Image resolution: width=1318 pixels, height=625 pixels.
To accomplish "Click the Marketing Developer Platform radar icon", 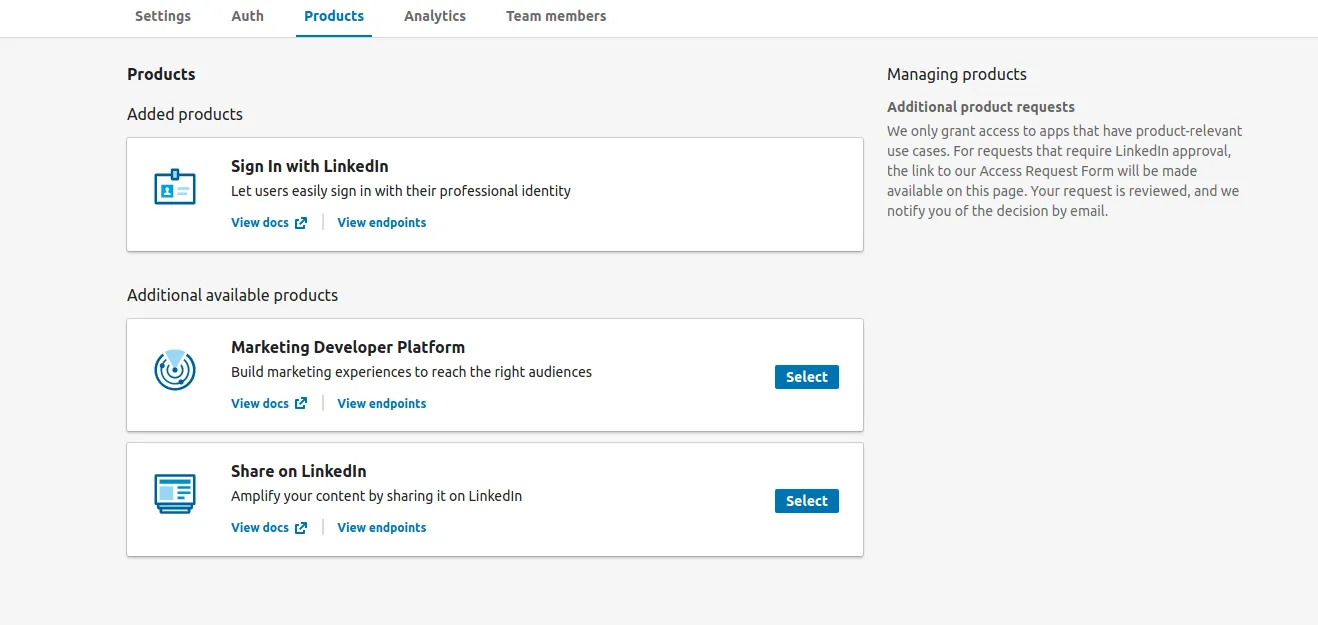I will 175,370.
